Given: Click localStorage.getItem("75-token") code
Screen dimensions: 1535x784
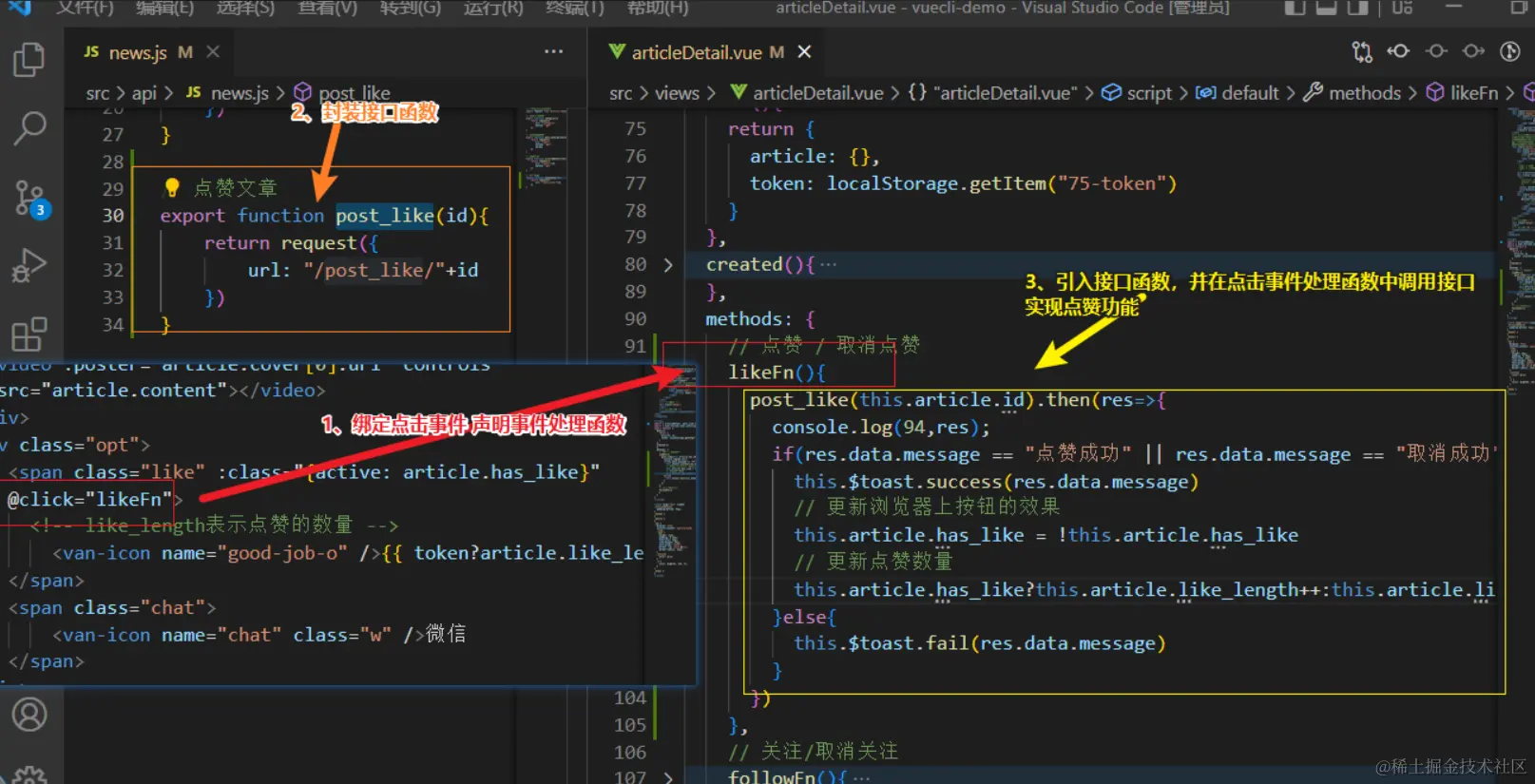Looking at the screenshot, I should tap(1002, 183).
